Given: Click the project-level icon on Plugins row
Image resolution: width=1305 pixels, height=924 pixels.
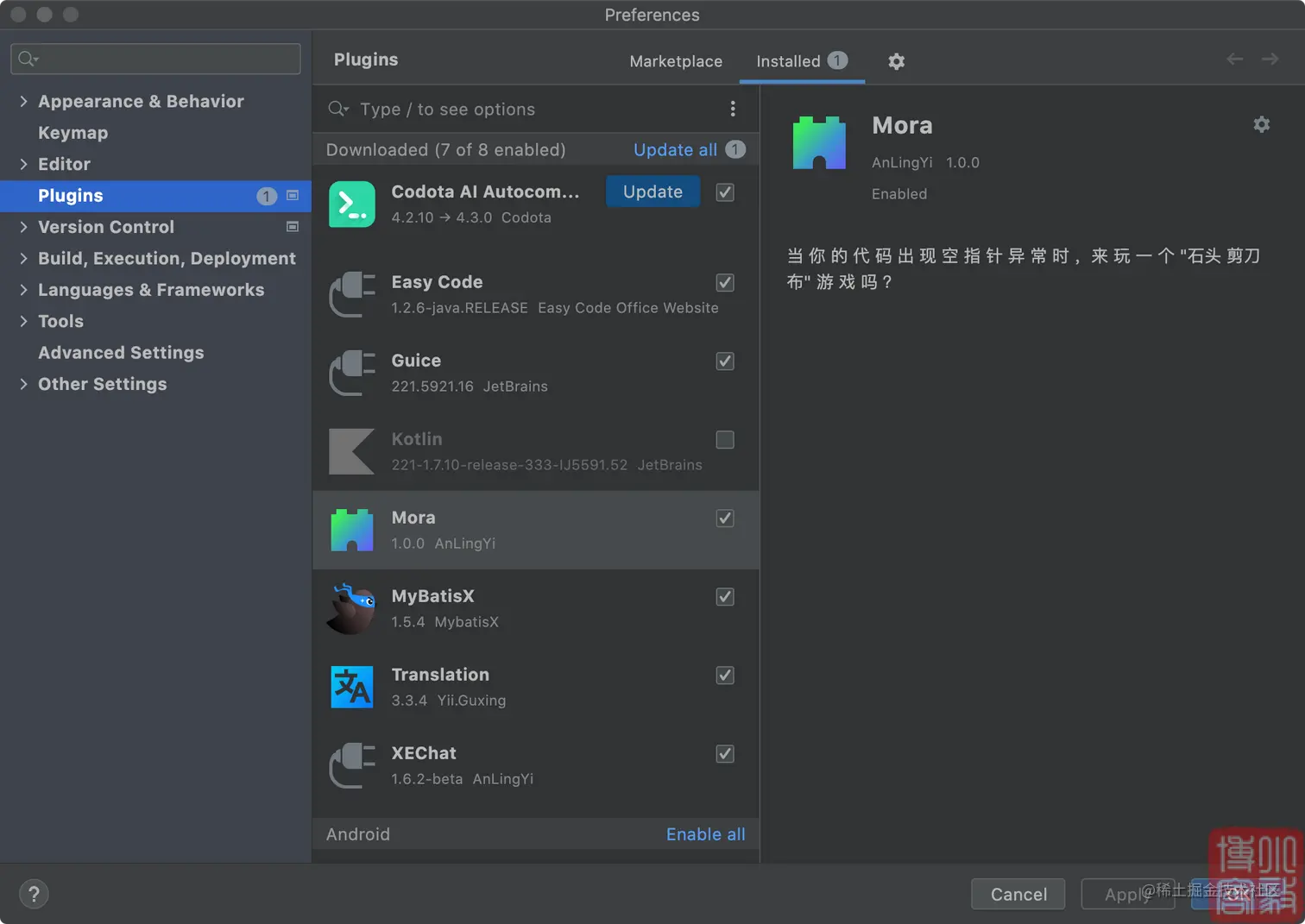Looking at the screenshot, I should (293, 196).
